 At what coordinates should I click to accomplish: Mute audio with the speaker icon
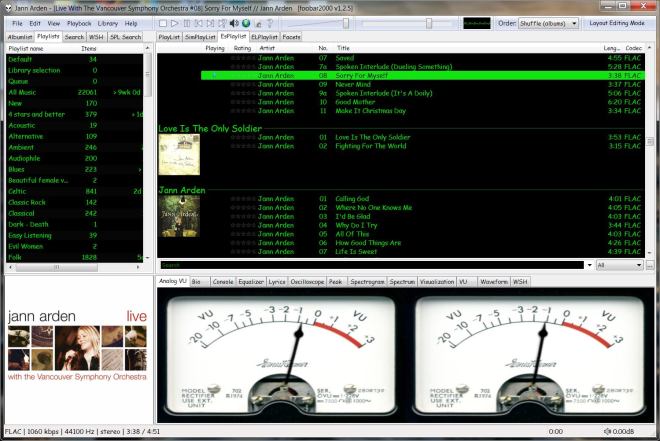click(234, 22)
